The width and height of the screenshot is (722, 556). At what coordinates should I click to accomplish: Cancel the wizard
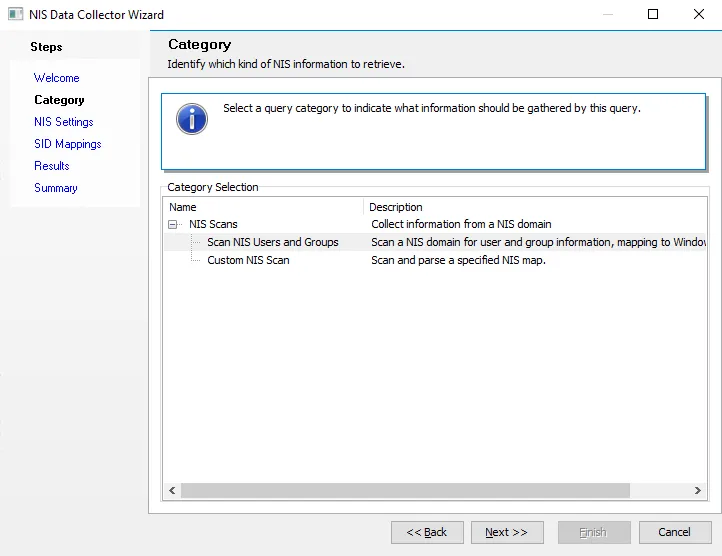coord(675,533)
